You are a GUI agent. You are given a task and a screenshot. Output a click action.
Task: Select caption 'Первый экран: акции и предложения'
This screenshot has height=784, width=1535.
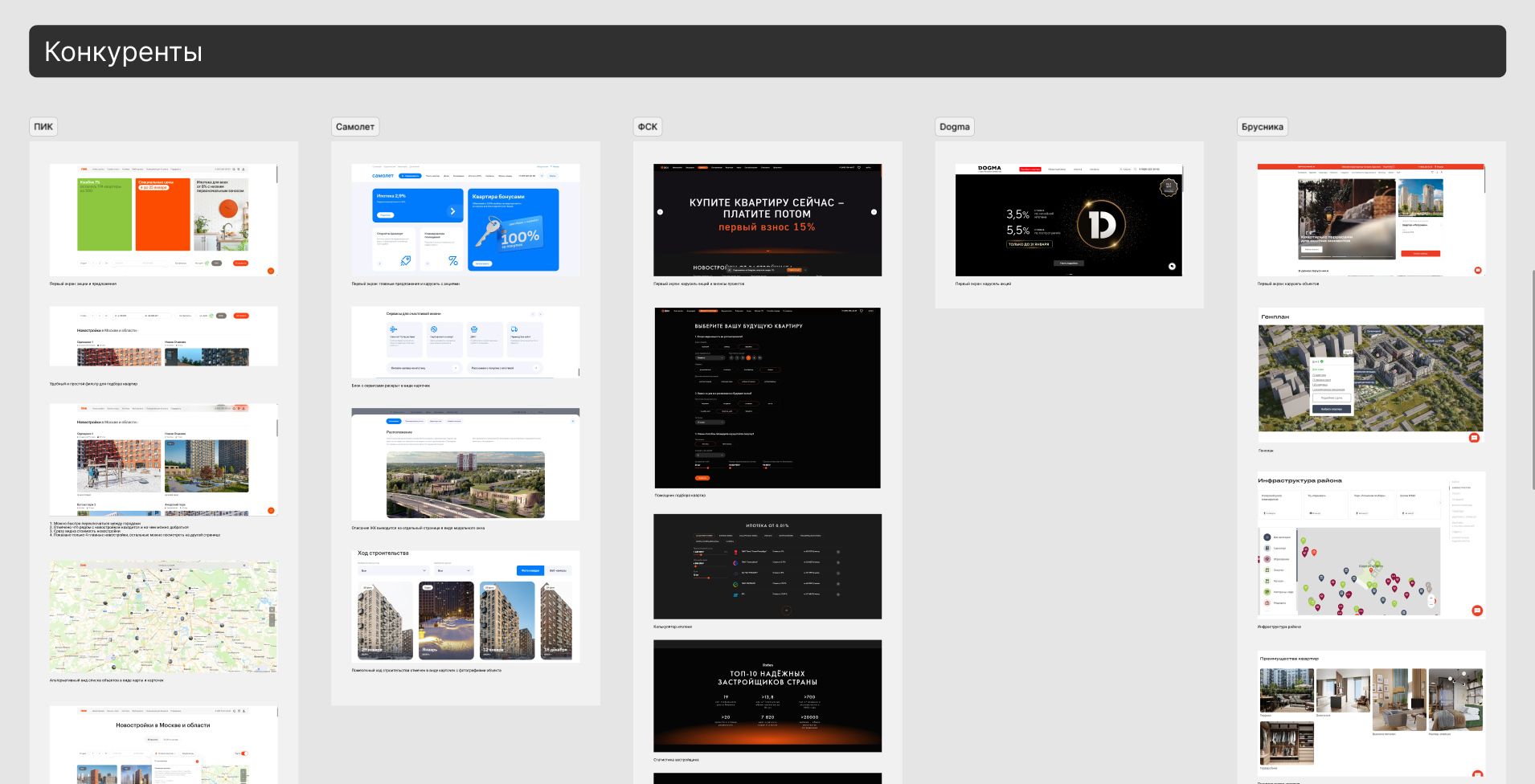pyautogui.click(x=83, y=284)
